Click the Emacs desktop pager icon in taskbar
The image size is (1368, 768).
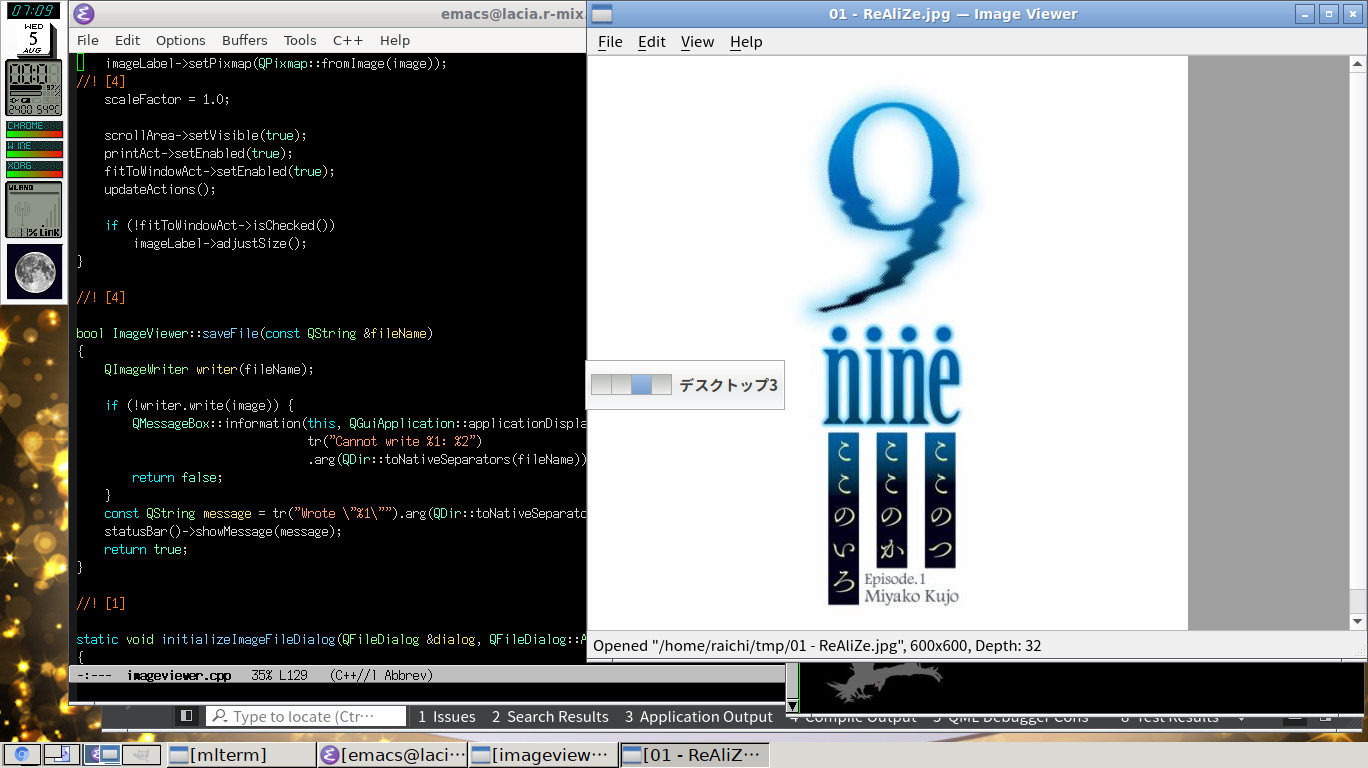click(101, 754)
